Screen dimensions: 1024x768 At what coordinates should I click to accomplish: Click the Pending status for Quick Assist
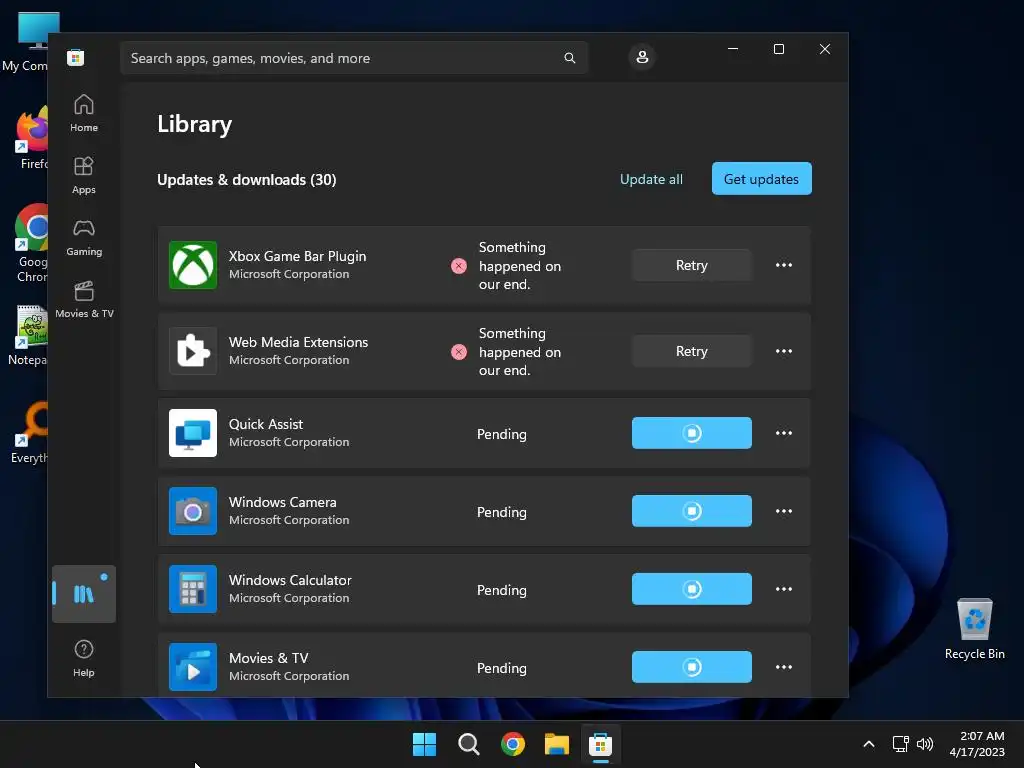502,434
